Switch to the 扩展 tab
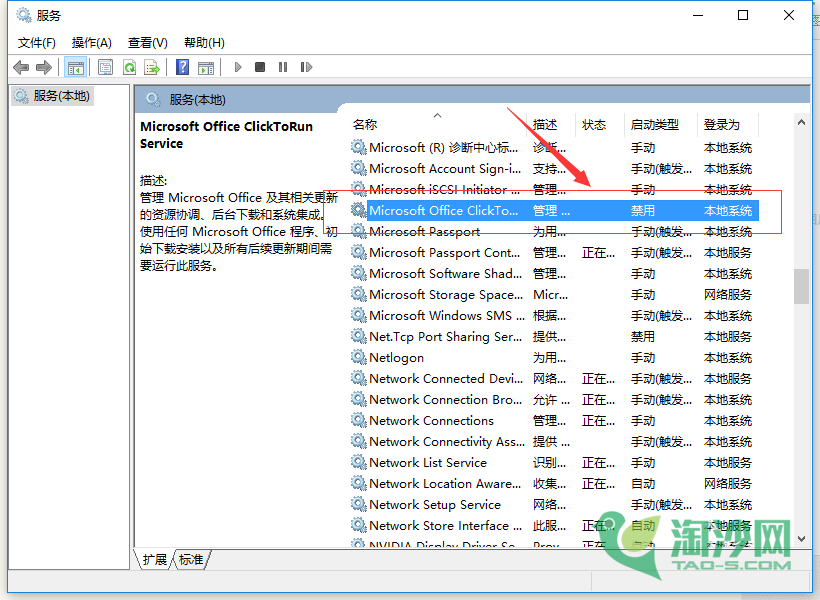The height and width of the screenshot is (600, 820). pyautogui.click(x=154, y=559)
